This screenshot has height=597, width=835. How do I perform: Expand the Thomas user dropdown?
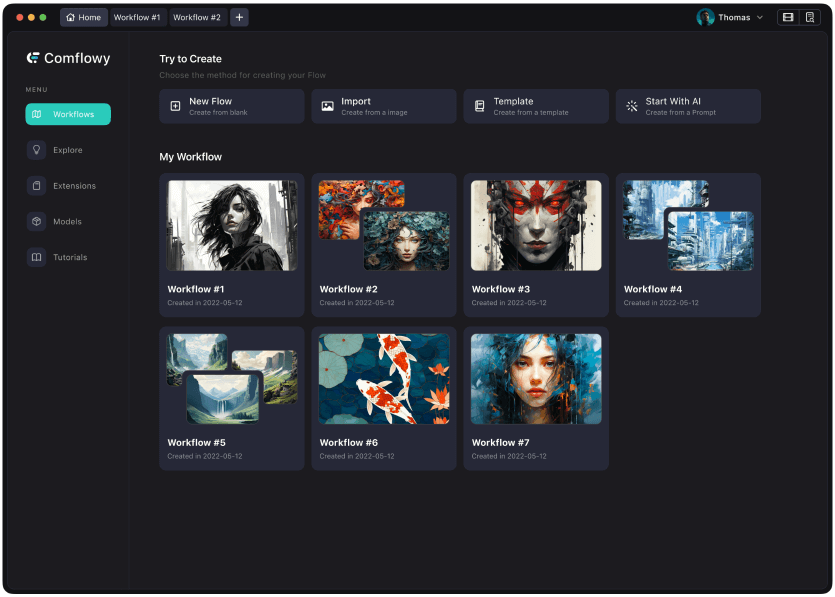click(759, 17)
